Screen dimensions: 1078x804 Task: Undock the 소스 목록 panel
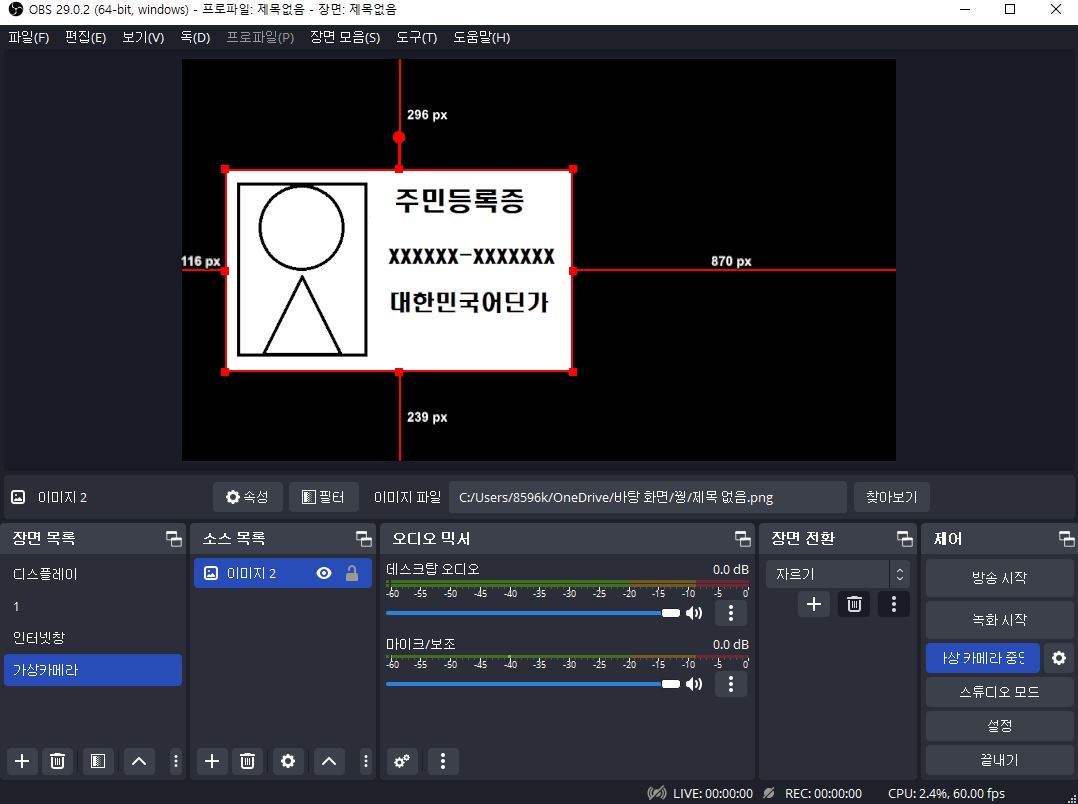[363, 539]
